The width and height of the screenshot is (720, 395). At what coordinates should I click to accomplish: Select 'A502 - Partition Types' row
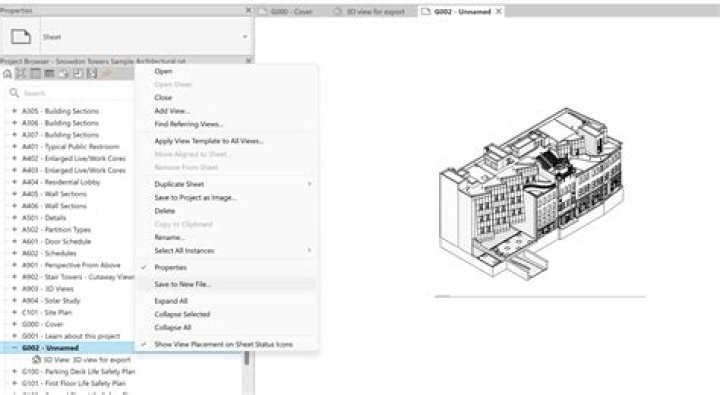click(x=56, y=229)
